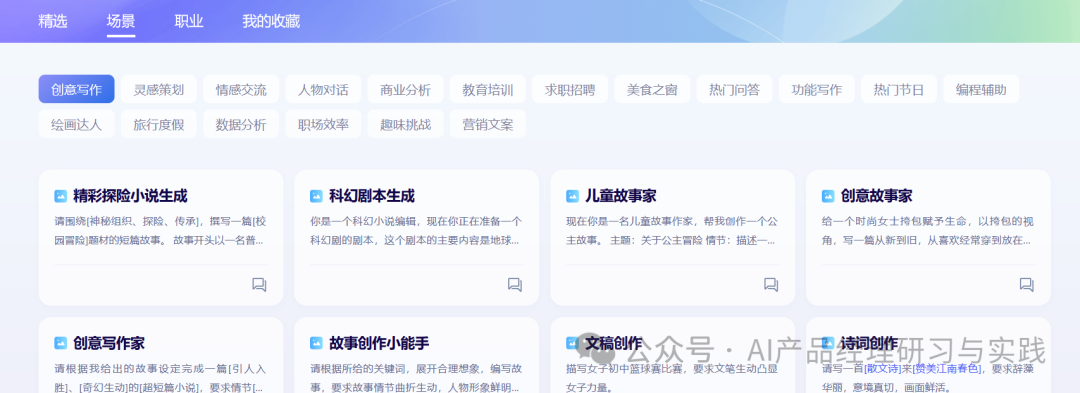Click description text of 精彩探险小说生成 card
The height and width of the screenshot is (393, 1080).
click(x=160, y=231)
